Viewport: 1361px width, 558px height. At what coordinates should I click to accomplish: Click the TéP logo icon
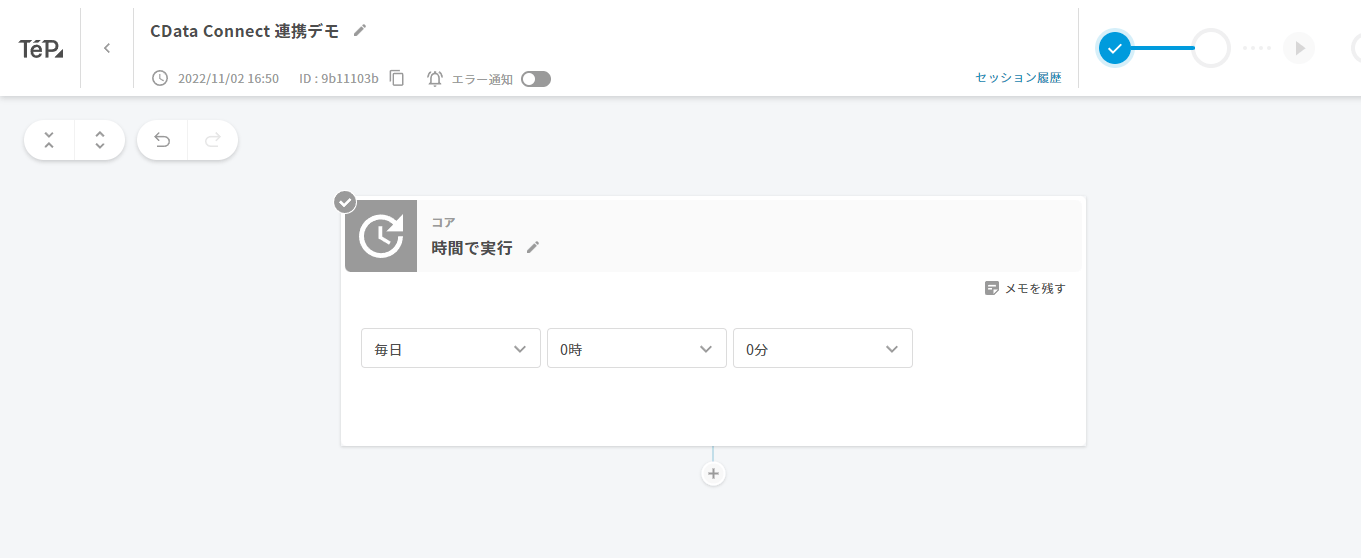(x=41, y=48)
